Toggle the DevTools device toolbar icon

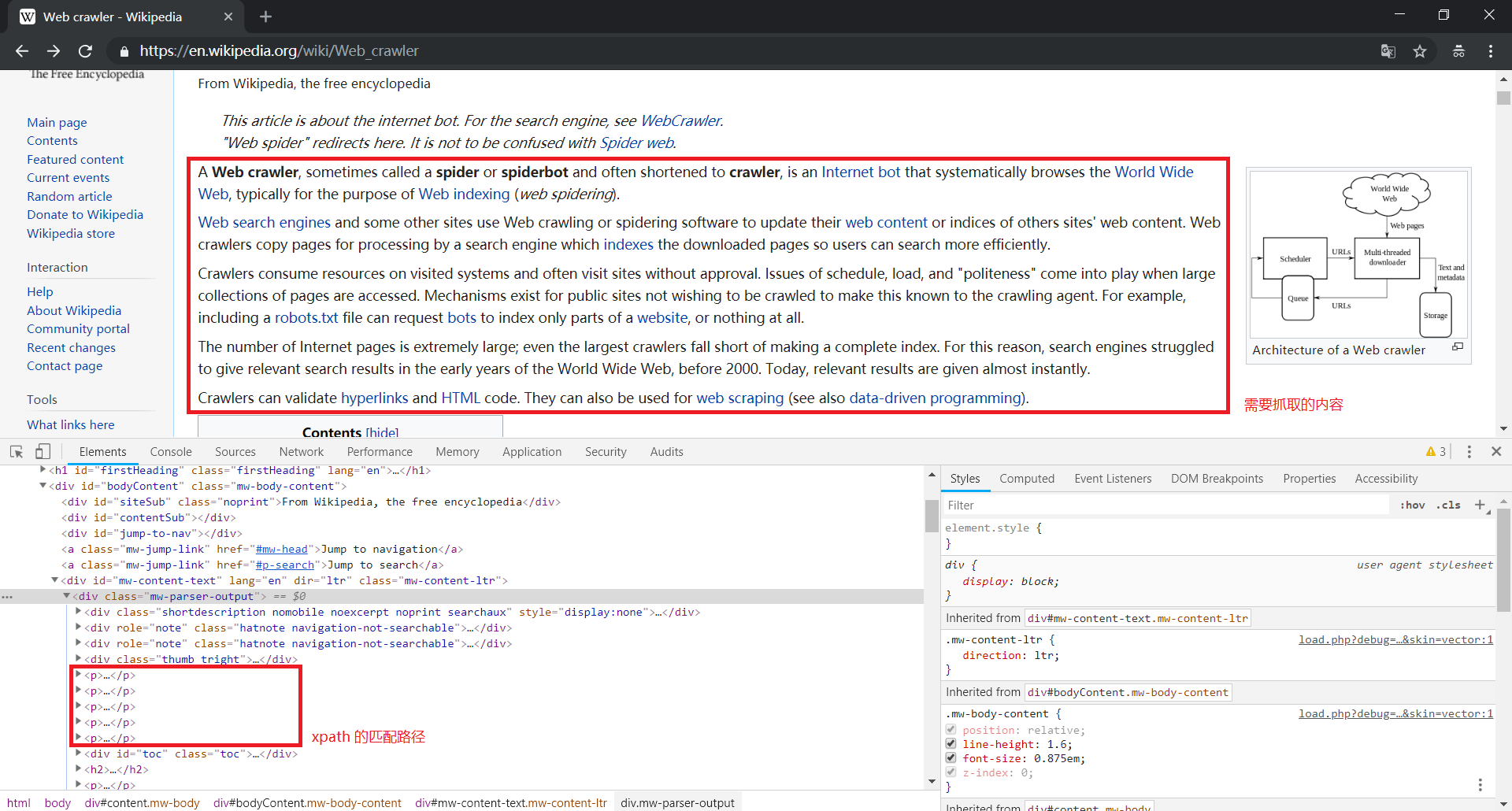coord(43,452)
